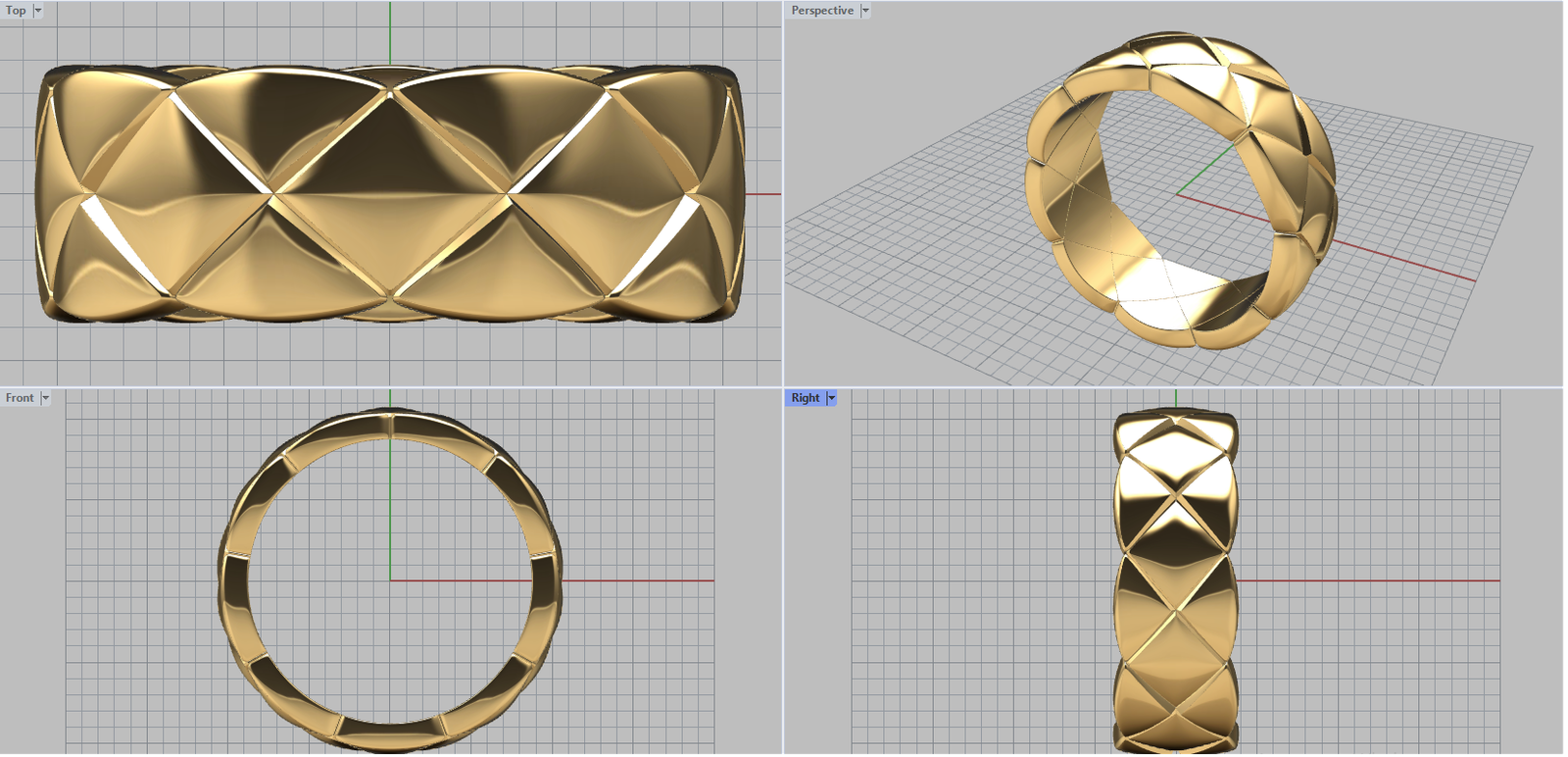This screenshot has width=1568, height=757.
Task: Click the vertical divider between Top and Perspective
Action: click(x=783, y=196)
